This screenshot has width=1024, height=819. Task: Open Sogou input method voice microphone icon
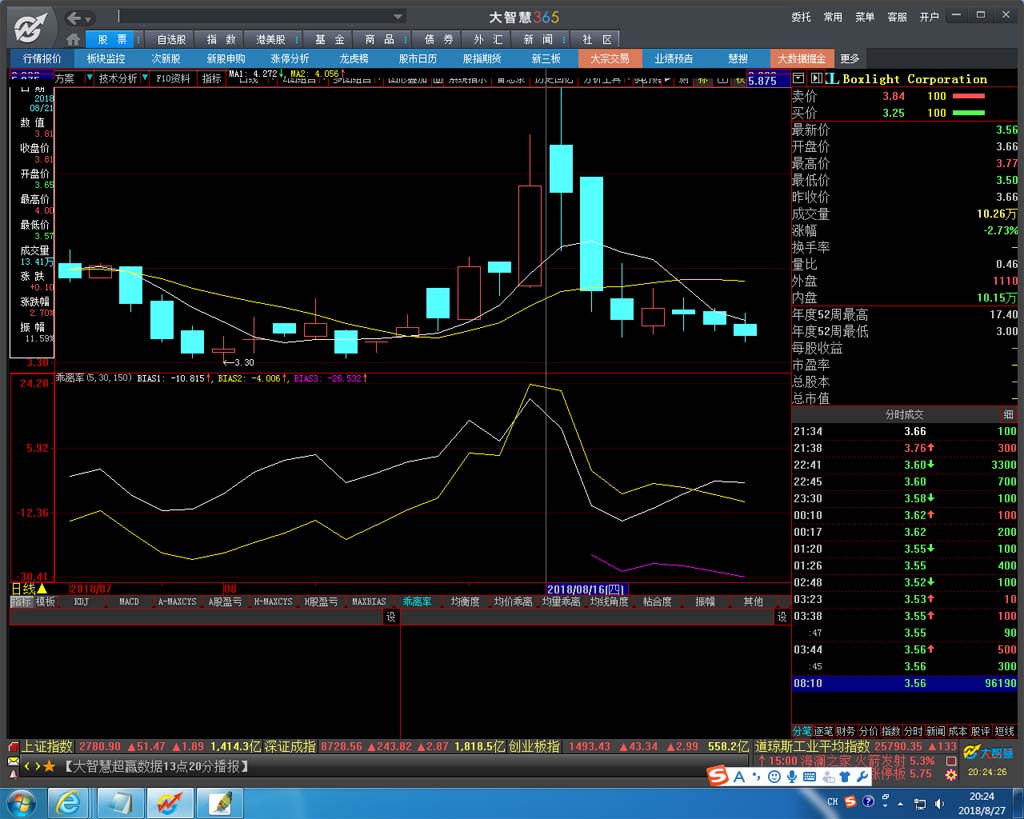[792, 777]
